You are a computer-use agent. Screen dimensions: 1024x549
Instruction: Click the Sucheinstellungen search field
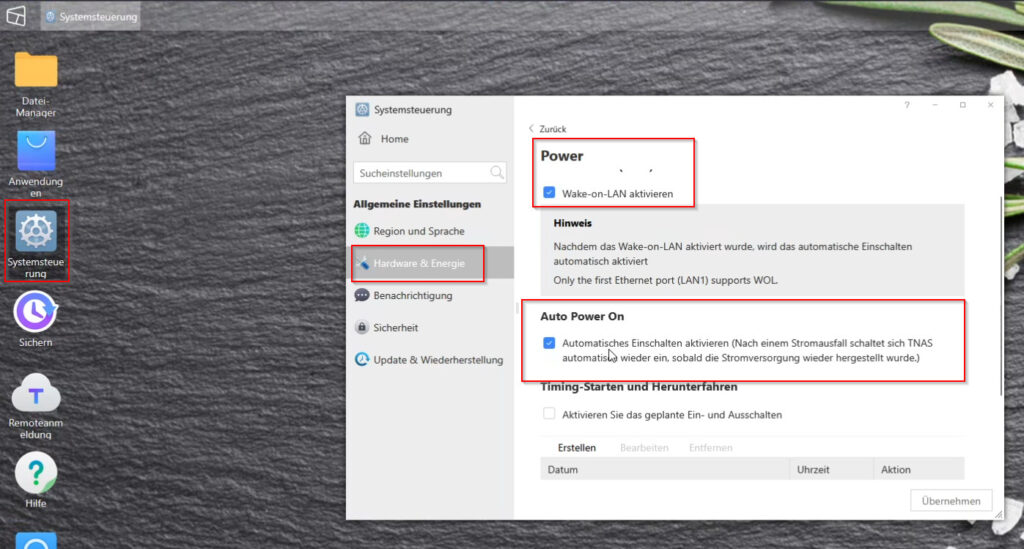coord(420,173)
